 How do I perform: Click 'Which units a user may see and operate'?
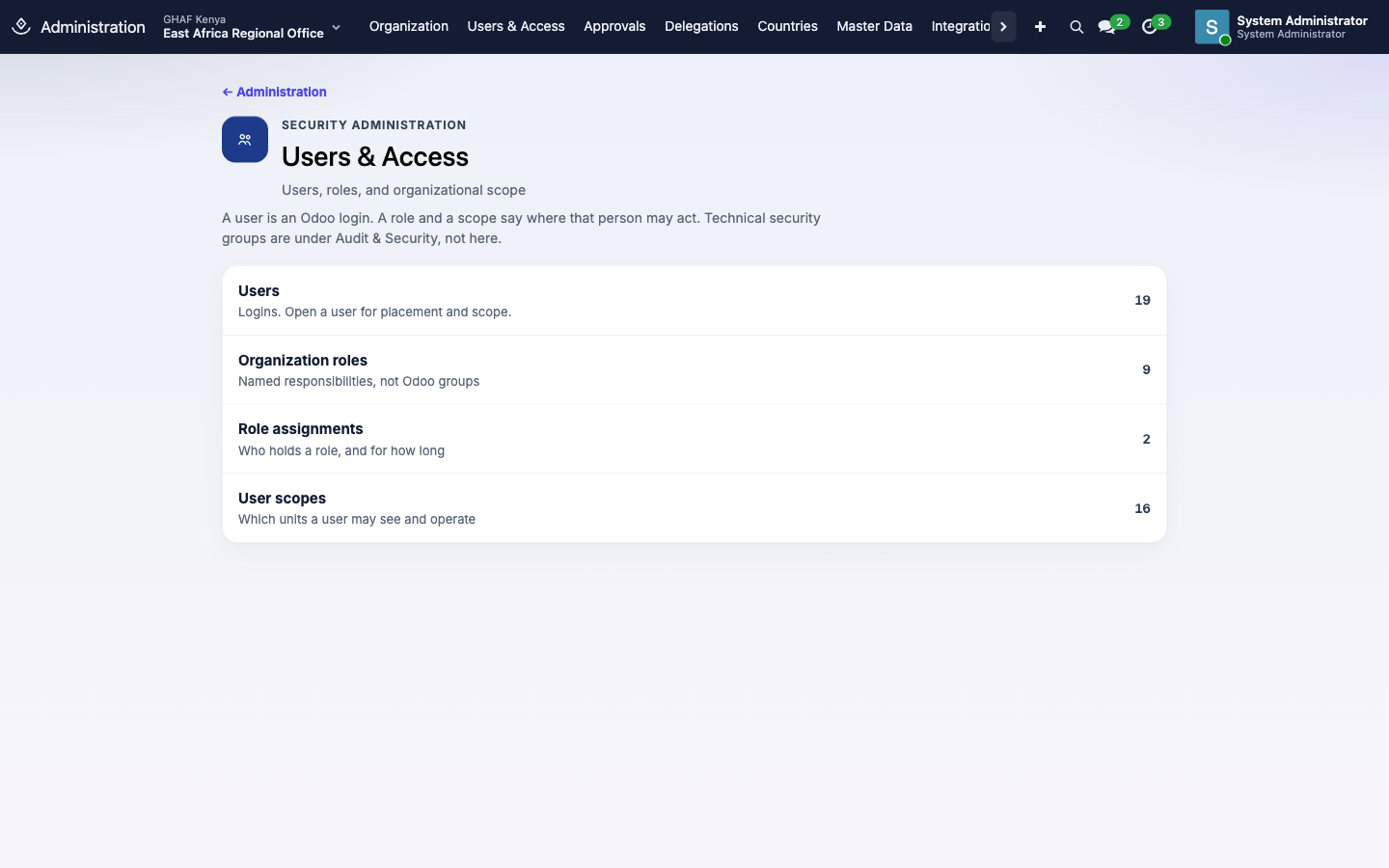pos(357,519)
